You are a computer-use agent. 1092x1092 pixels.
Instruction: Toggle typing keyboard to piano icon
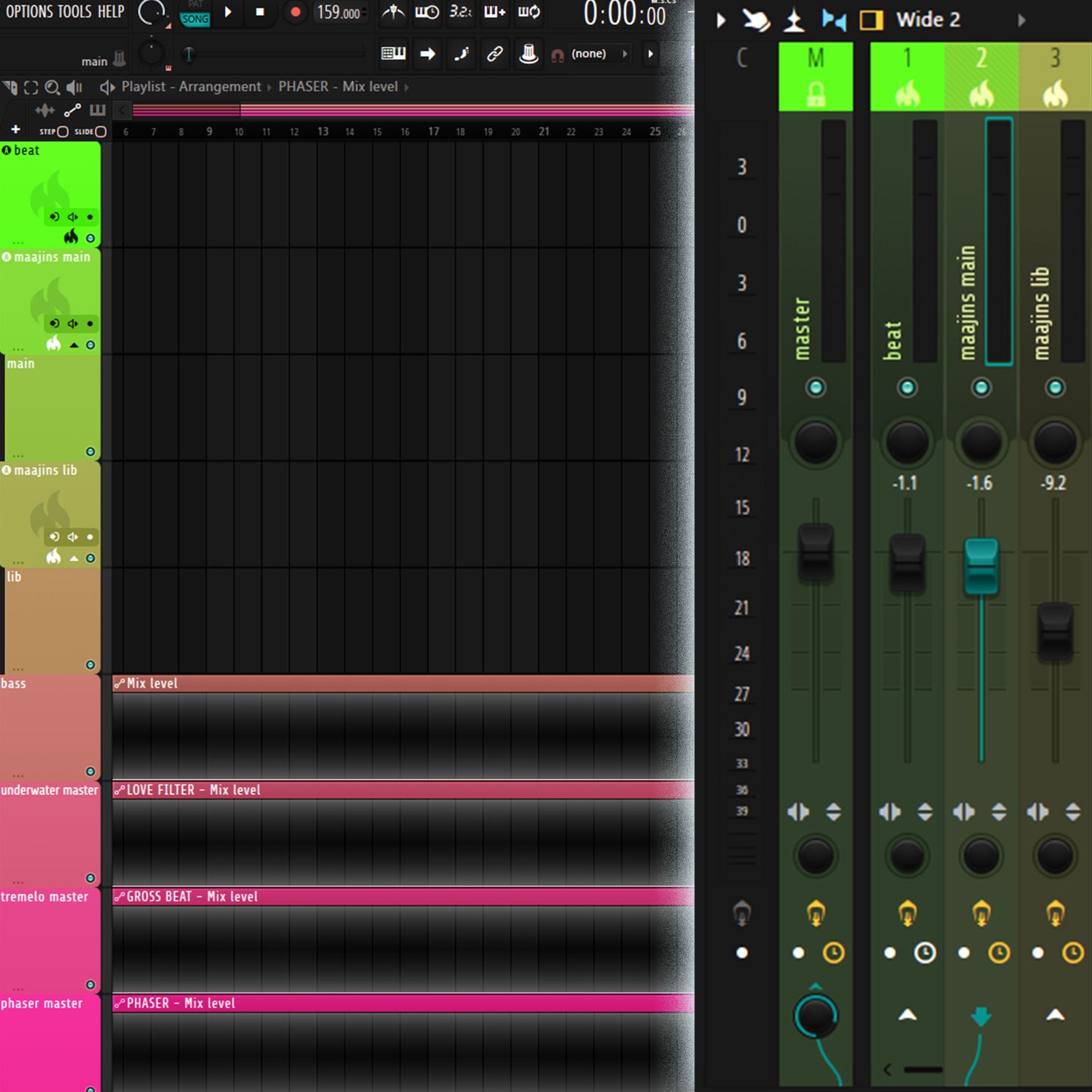(x=393, y=53)
